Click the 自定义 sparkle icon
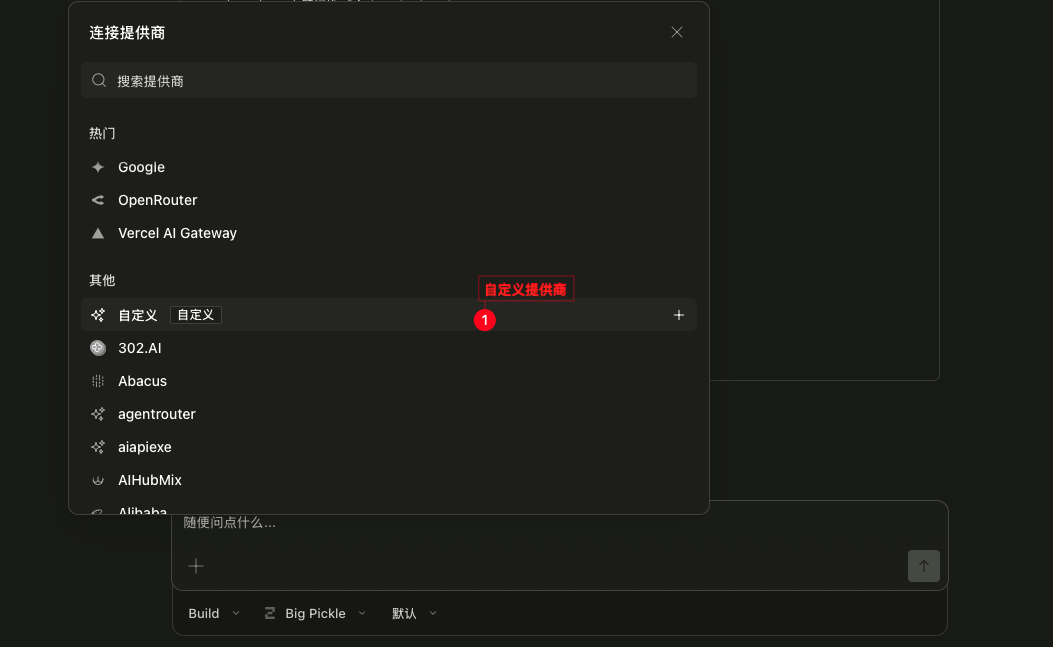 (98, 315)
